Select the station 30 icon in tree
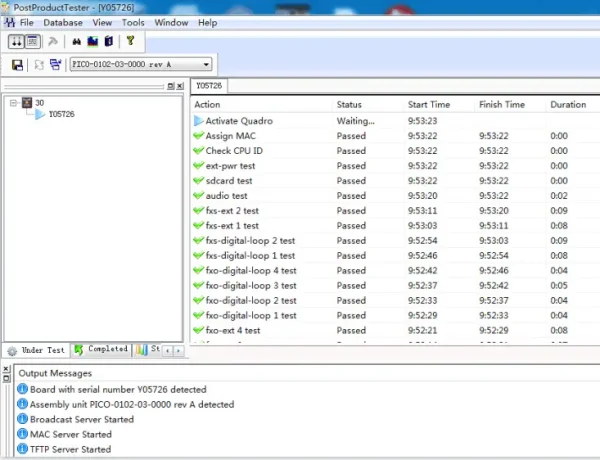This screenshot has width=600, height=460. pos(27,103)
